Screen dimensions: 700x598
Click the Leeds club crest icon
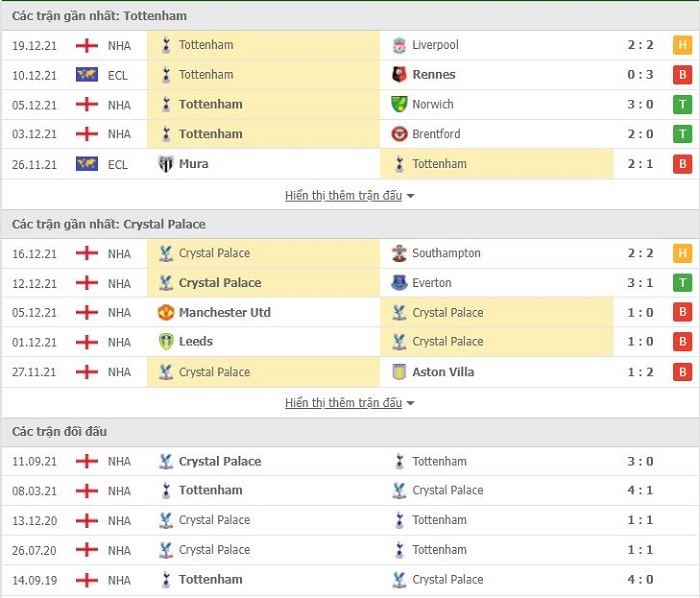click(166, 342)
